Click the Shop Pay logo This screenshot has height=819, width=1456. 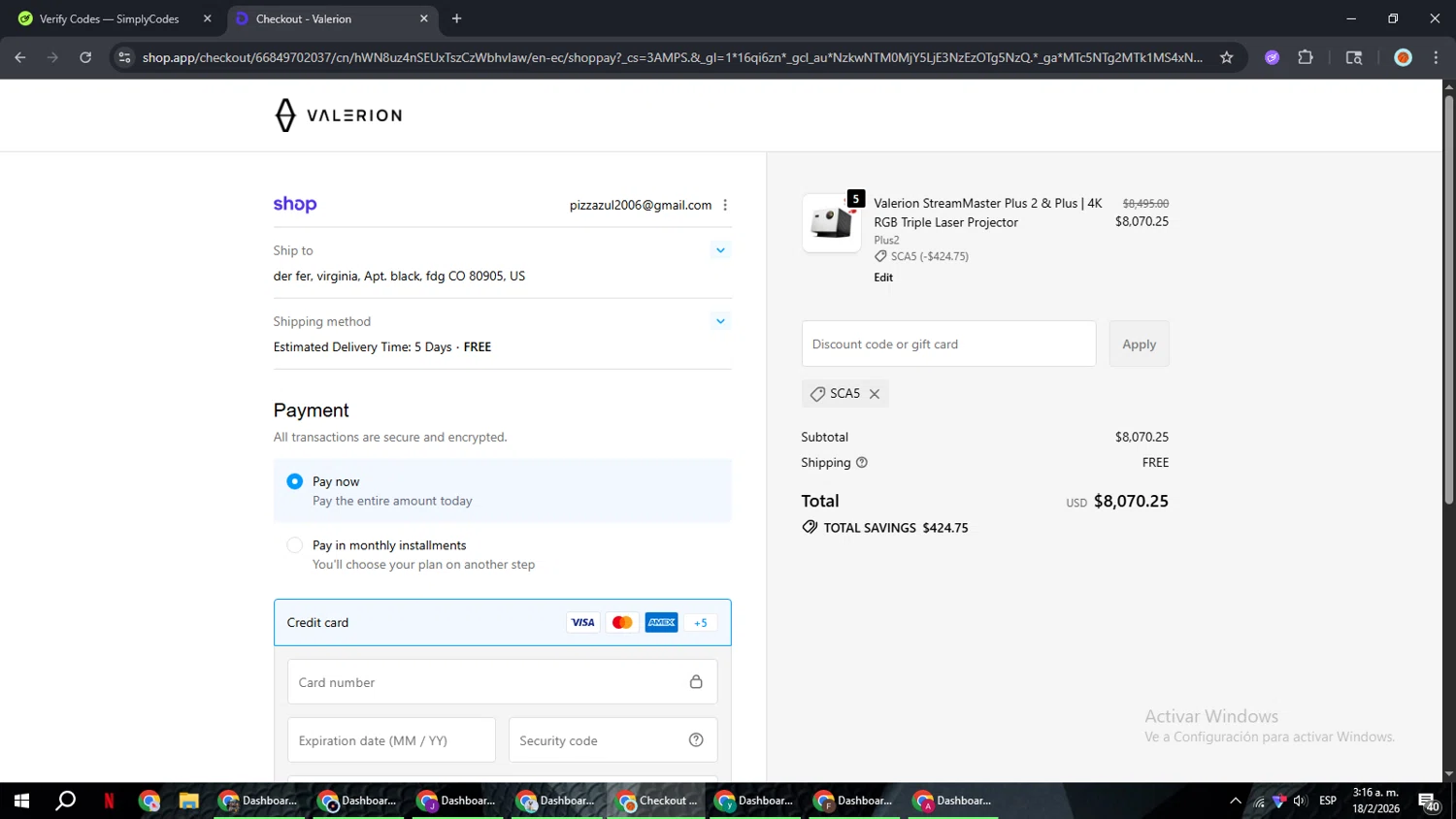pos(295,204)
